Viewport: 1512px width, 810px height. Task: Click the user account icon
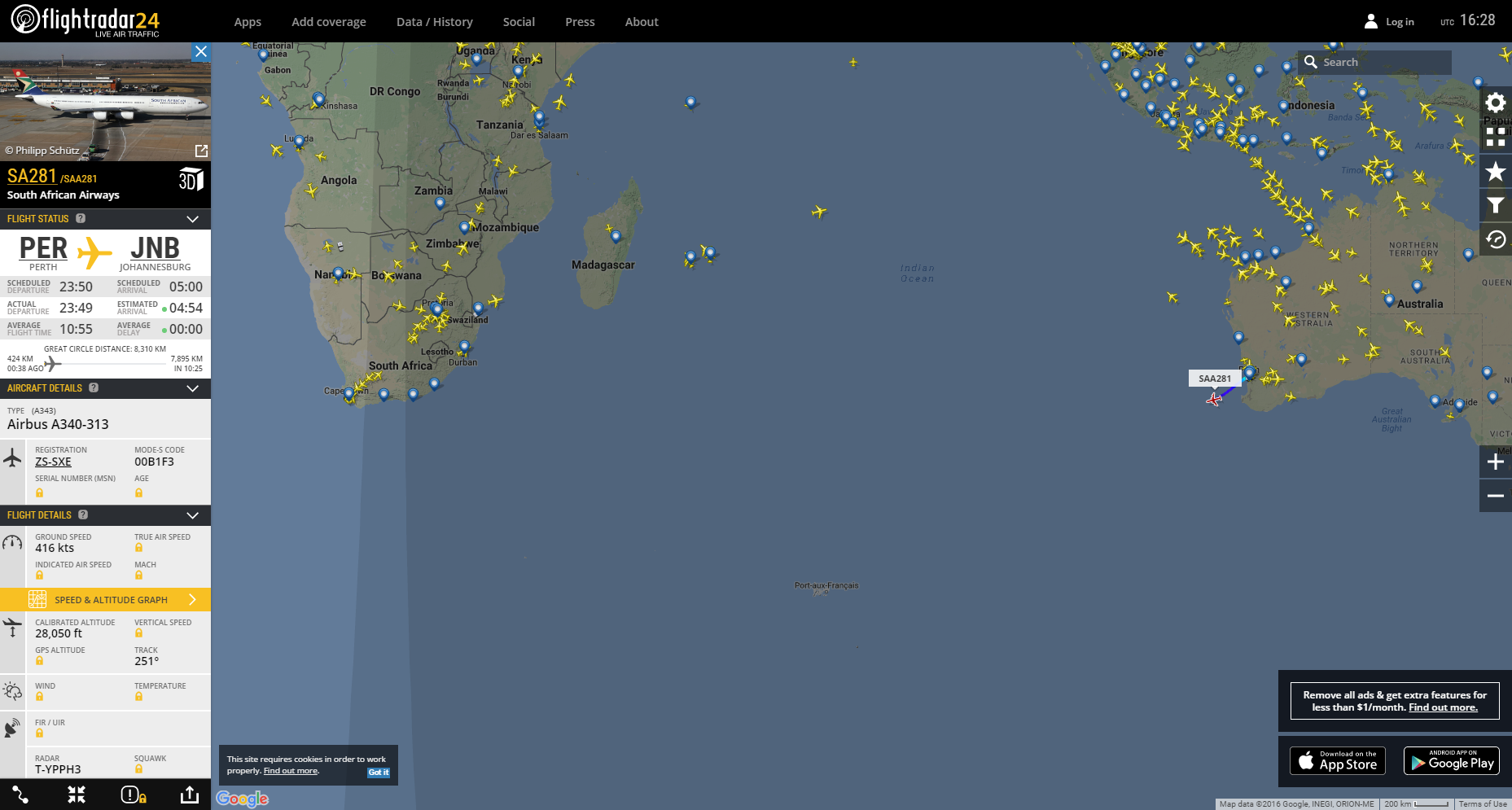(1371, 21)
